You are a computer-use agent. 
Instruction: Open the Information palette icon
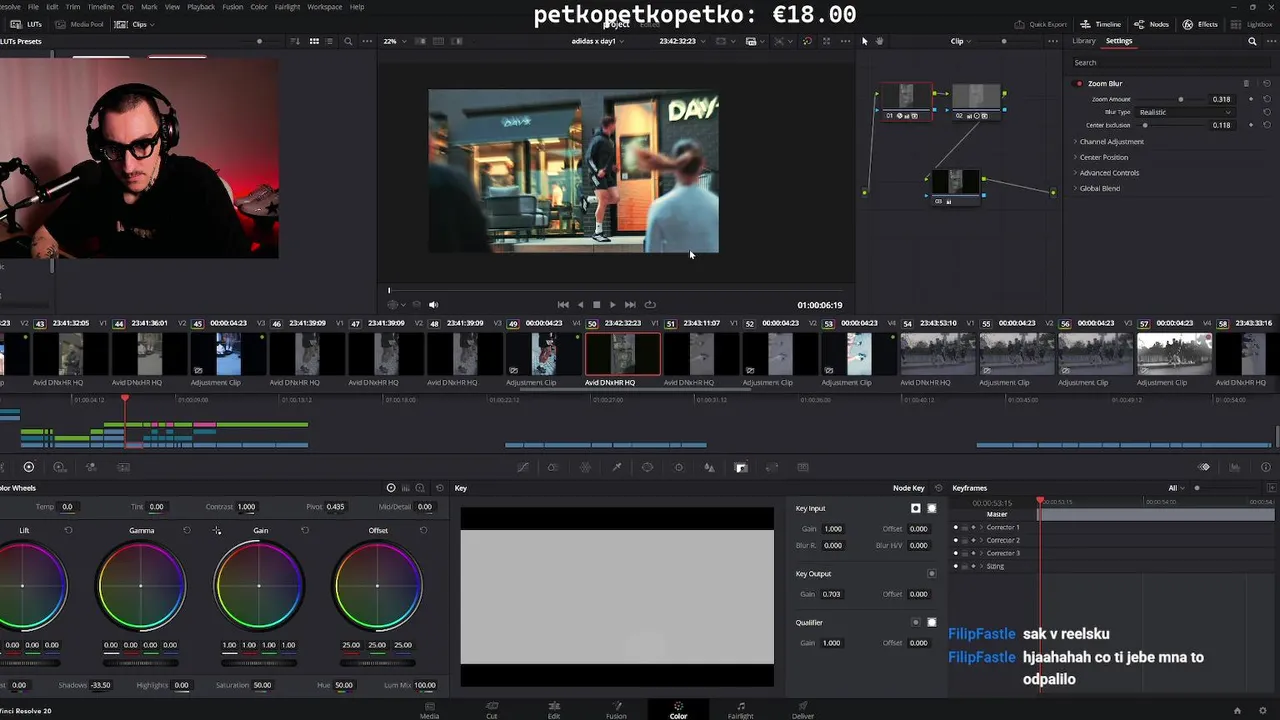pyautogui.click(x=1265, y=467)
